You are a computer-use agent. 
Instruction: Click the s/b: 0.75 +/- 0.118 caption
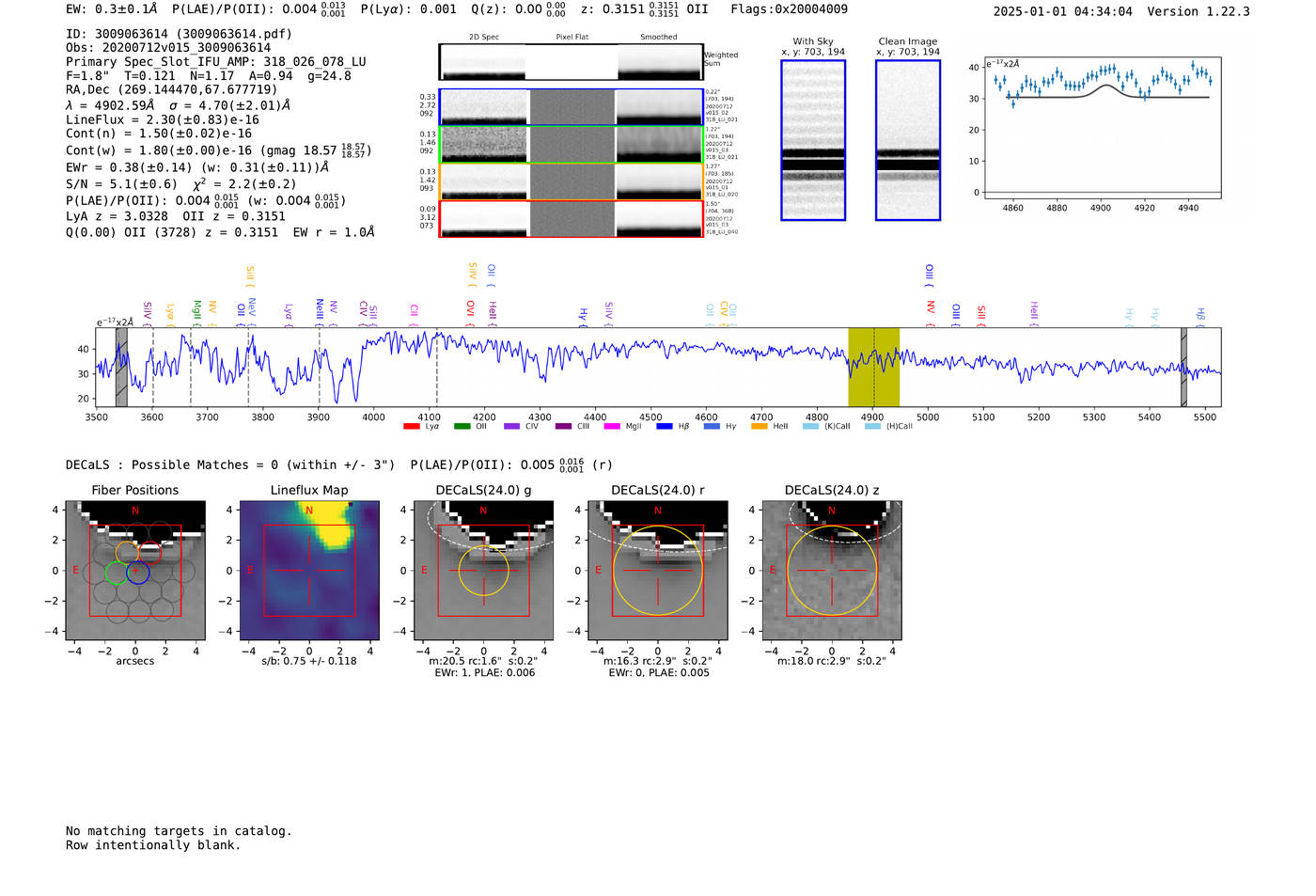(x=309, y=660)
